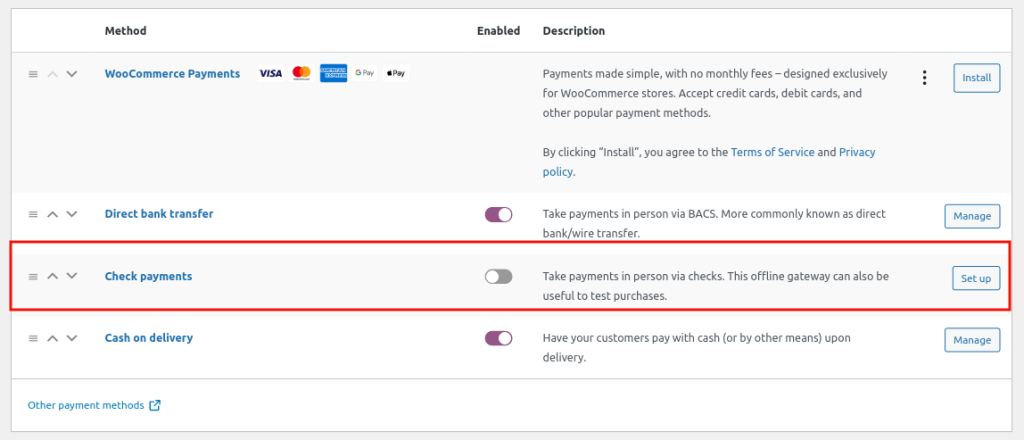Screen dimensions: 1024x440
Task: Move Check payments down with arrow
Action: pos(71,276)
